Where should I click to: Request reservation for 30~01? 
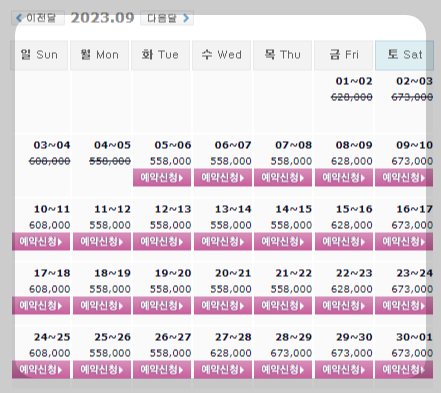(404, 369)
